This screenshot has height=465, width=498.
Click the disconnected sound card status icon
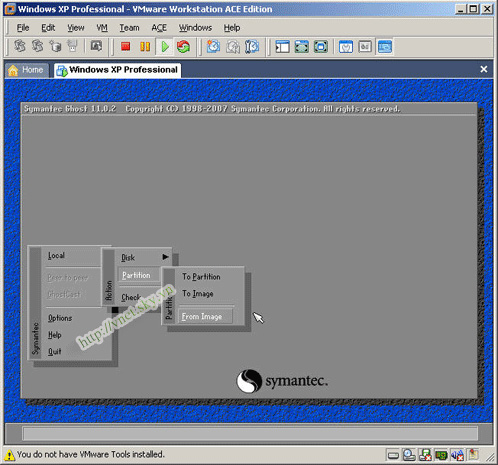point(457,455)
